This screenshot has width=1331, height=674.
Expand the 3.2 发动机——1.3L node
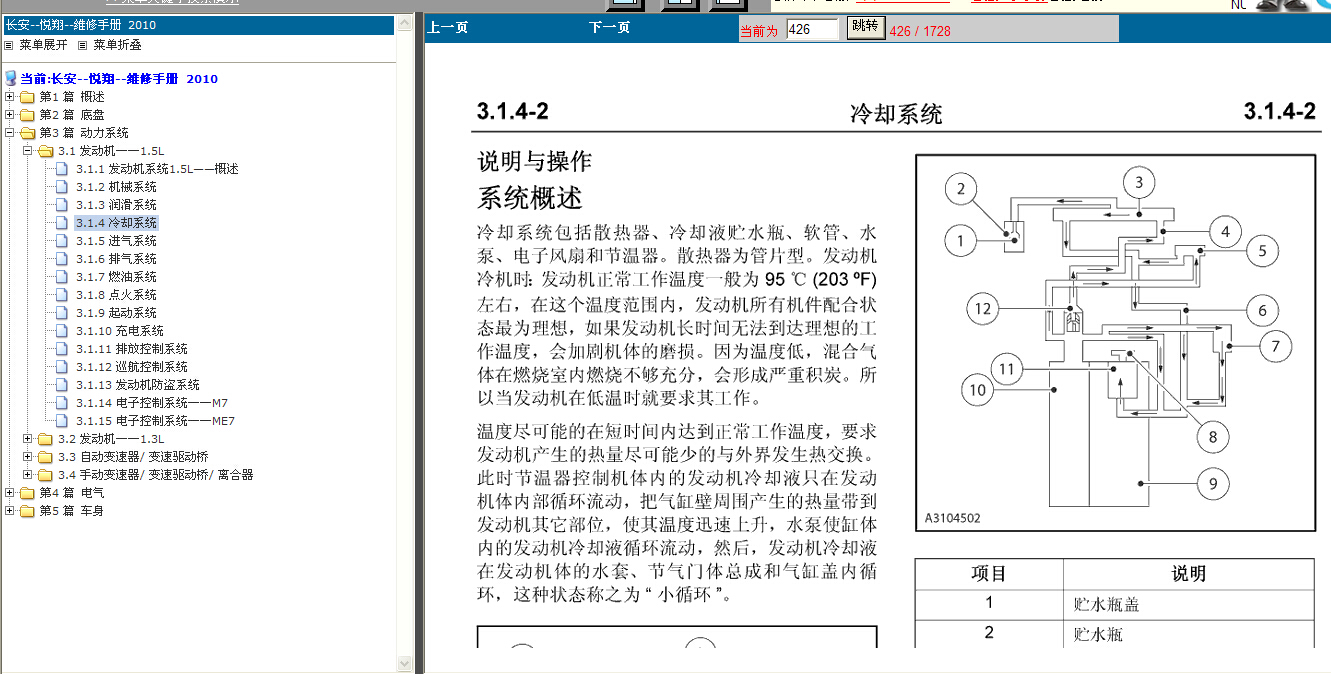point(28,439)
